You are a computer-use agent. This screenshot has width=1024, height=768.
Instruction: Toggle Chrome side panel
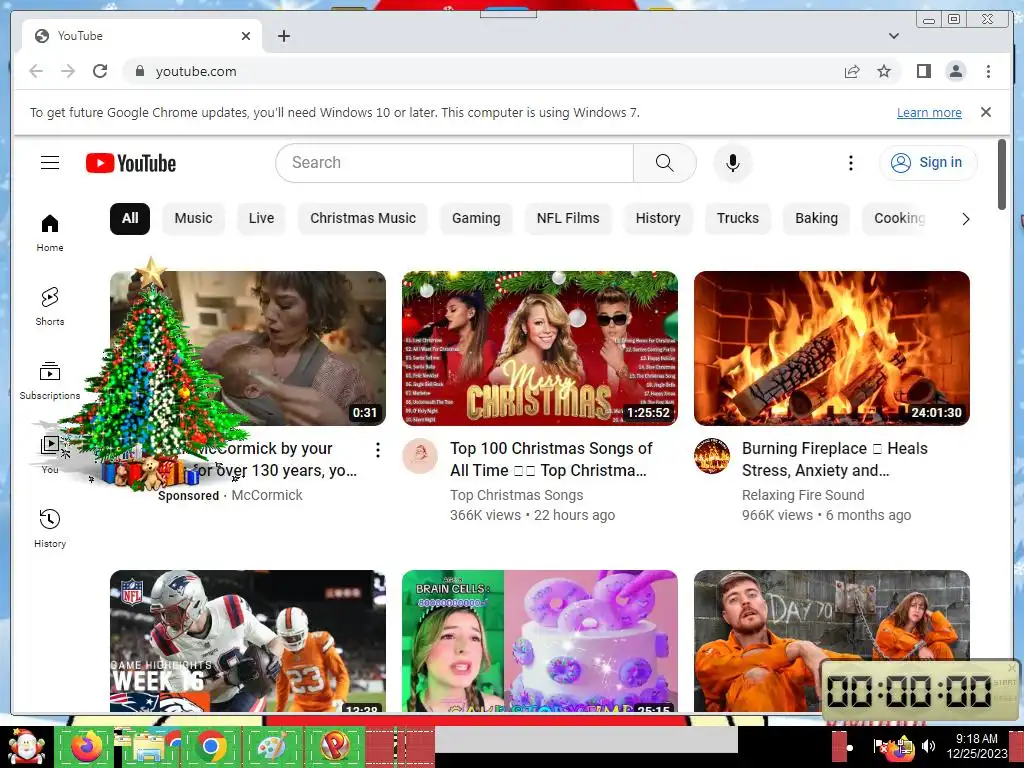pos(923,71)
